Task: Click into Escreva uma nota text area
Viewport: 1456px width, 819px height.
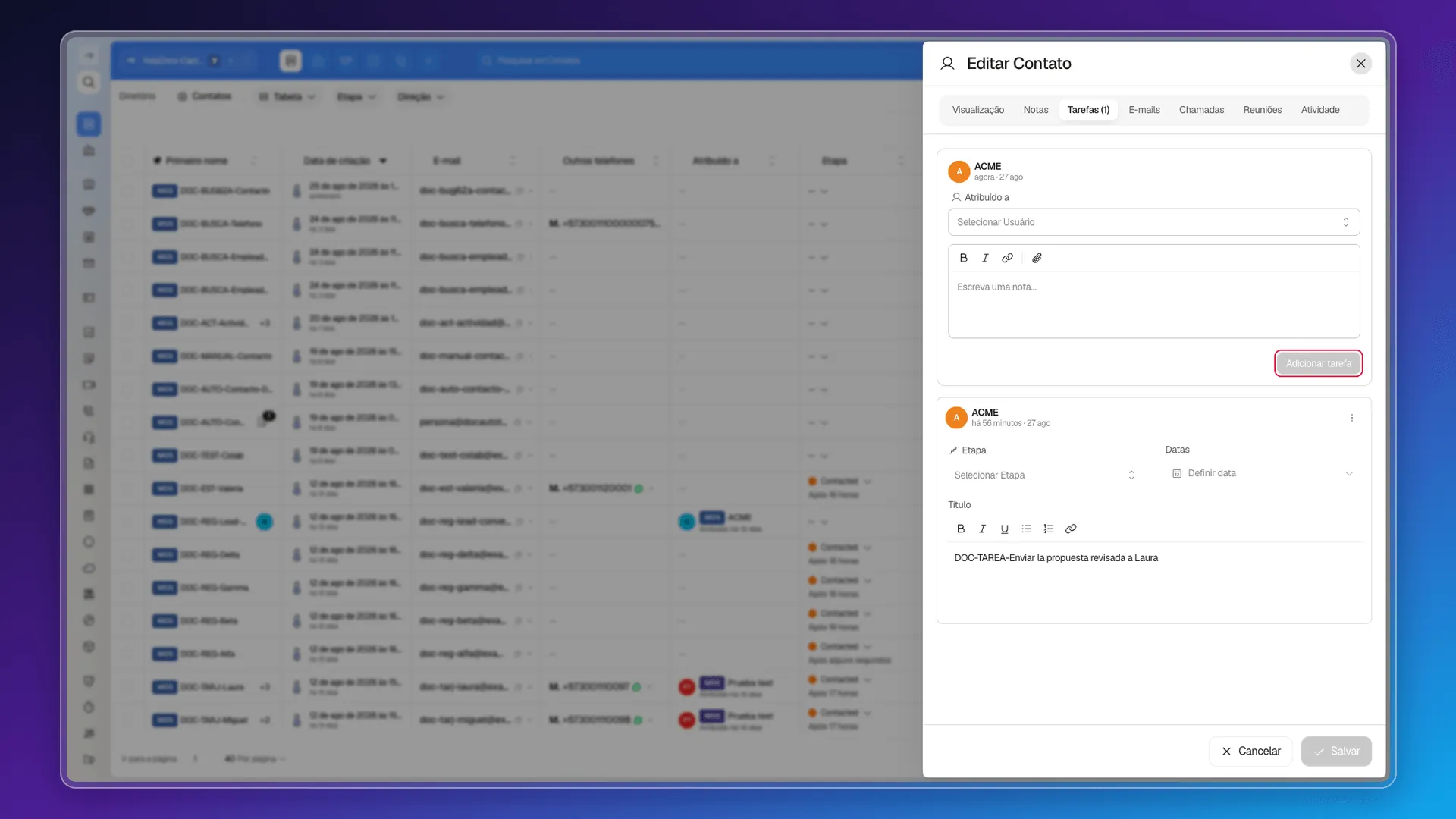Action: click(1153, 304)
